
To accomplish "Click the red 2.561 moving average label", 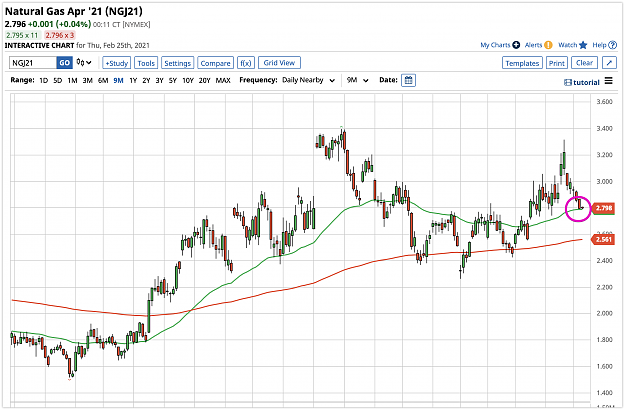I will pyautogui.click(x=603, y=239).
